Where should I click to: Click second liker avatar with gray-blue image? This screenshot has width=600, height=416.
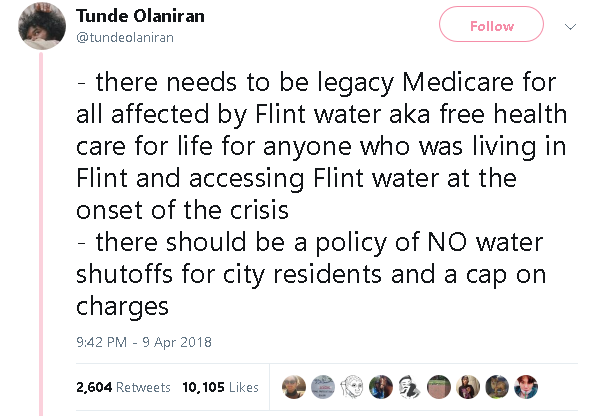[x=323, y=387]
